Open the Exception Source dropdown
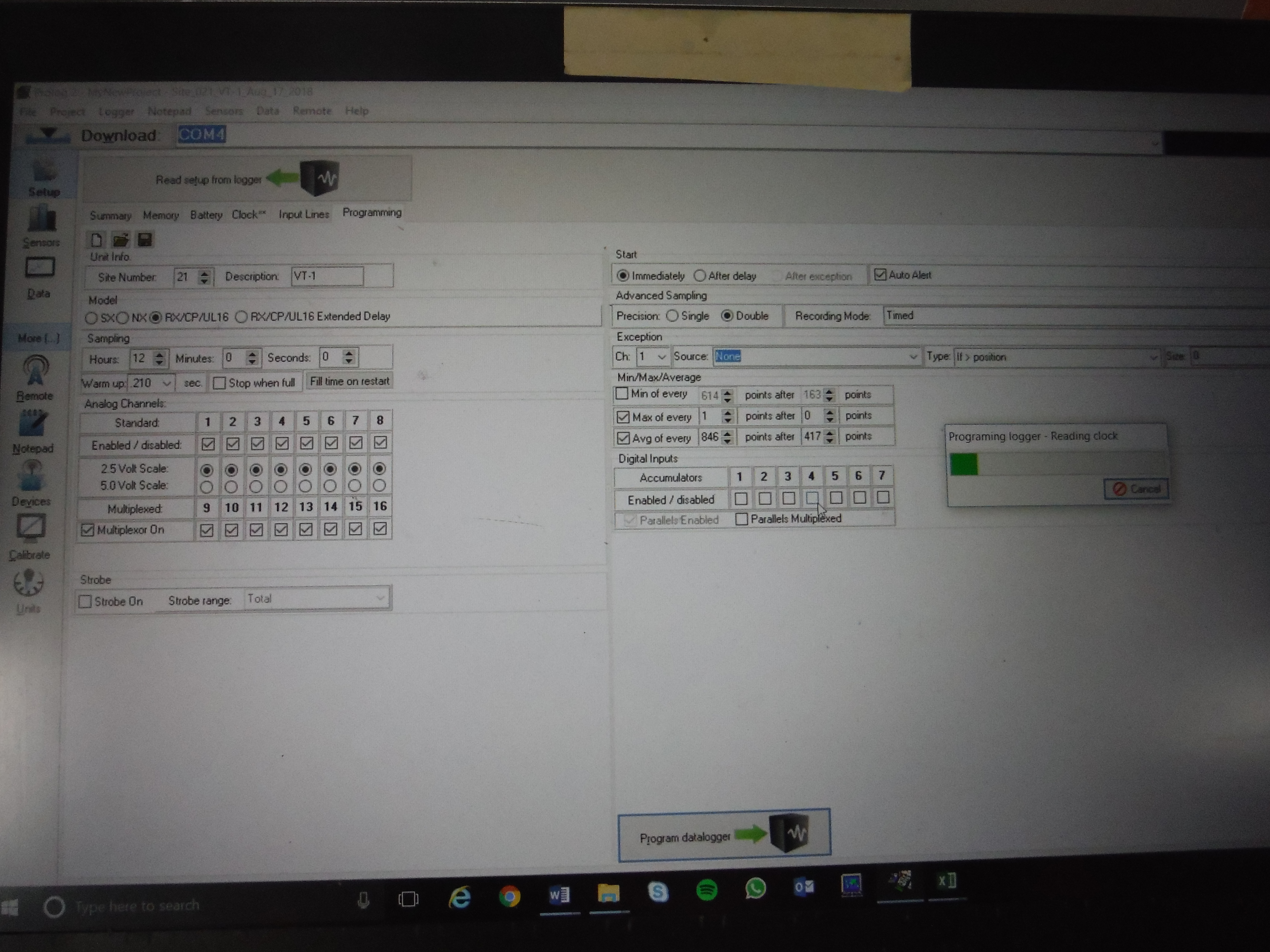This screenshot has width=1270, height=952. 912,357
